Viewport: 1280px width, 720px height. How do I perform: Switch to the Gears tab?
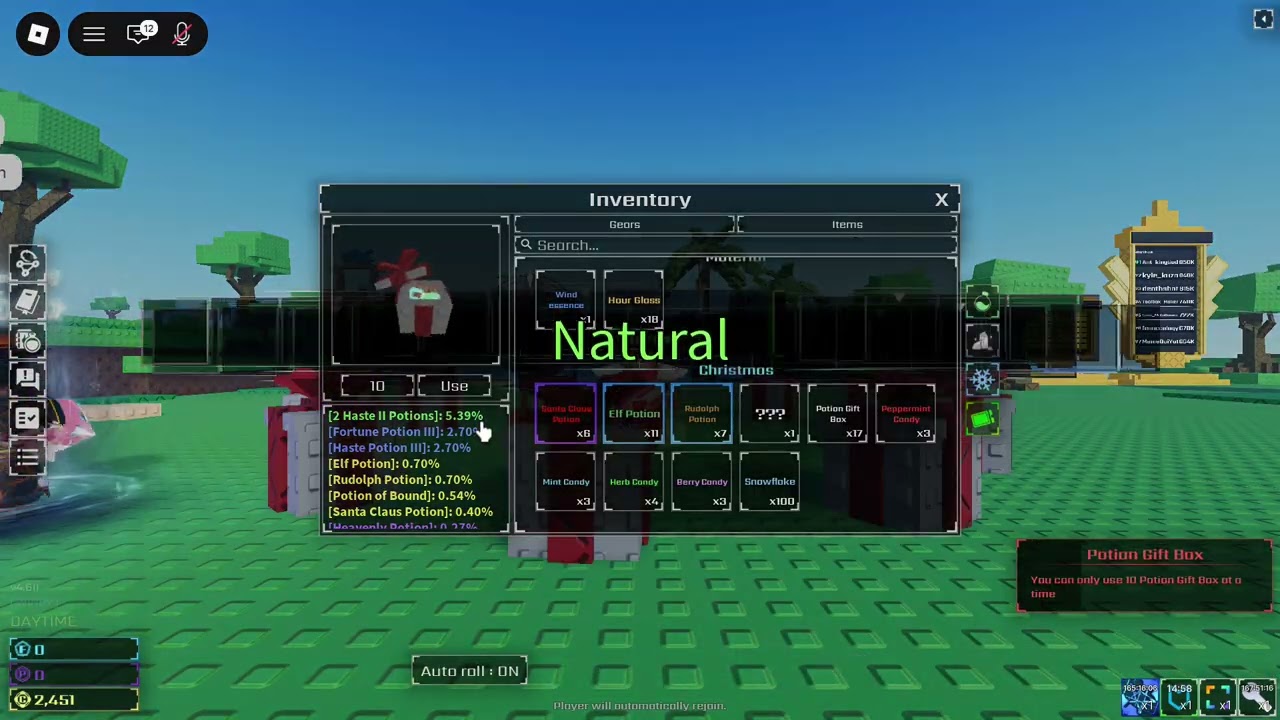point(625,225)
